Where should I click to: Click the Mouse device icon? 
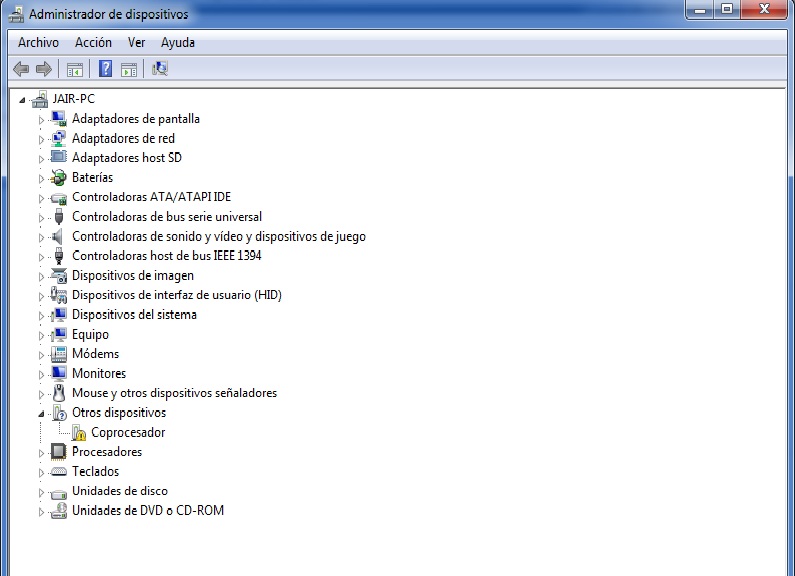click(x=59, y=393)
